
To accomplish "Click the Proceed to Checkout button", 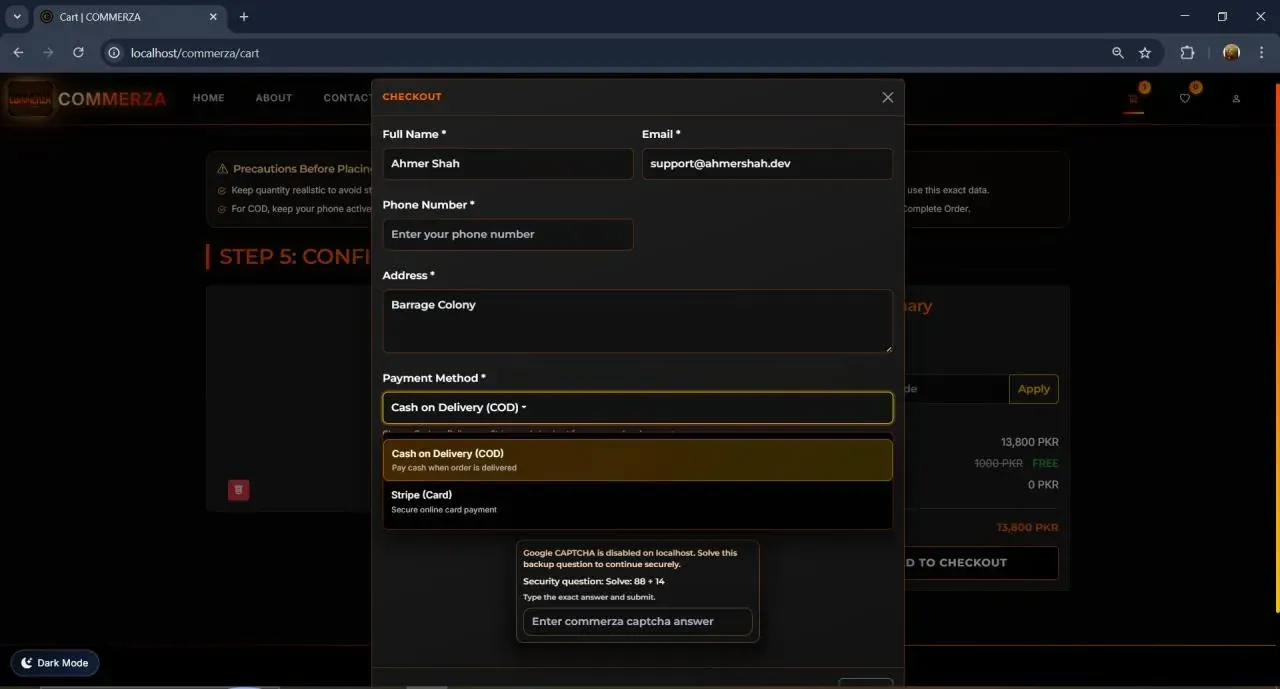I will [x=980, y=562].
